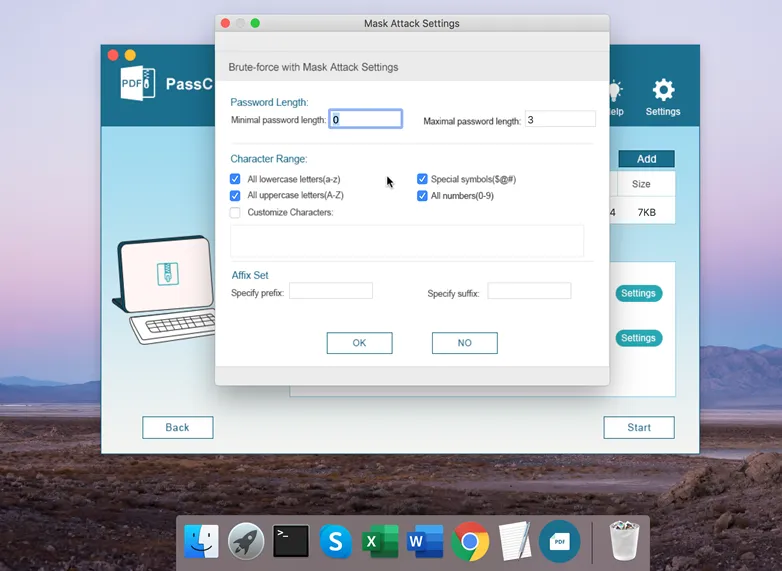Cancel the dialog with NO button
Viewport: 782px width, 571px height.
465,343
